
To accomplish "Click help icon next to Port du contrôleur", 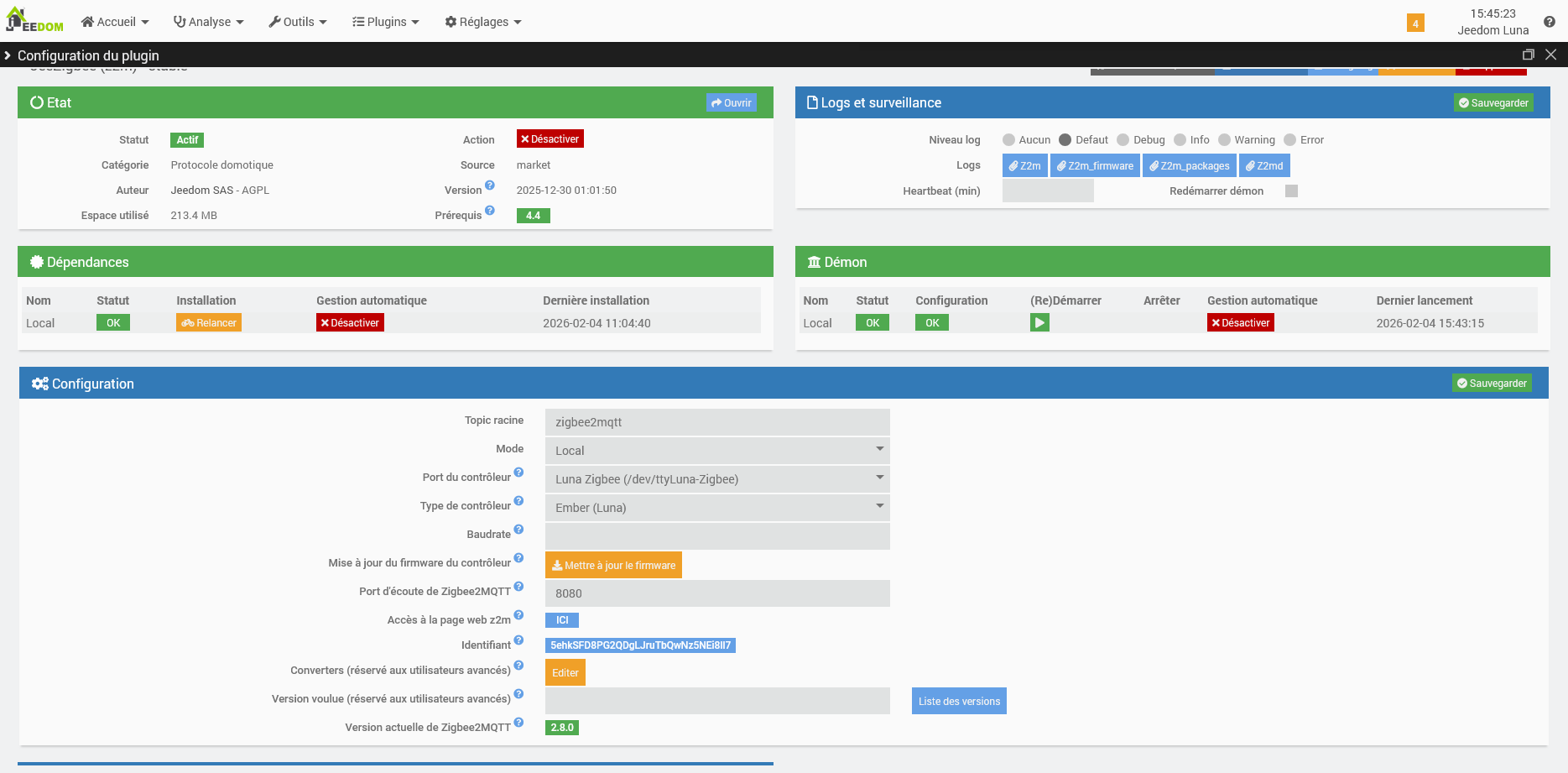I will point(518,473).
